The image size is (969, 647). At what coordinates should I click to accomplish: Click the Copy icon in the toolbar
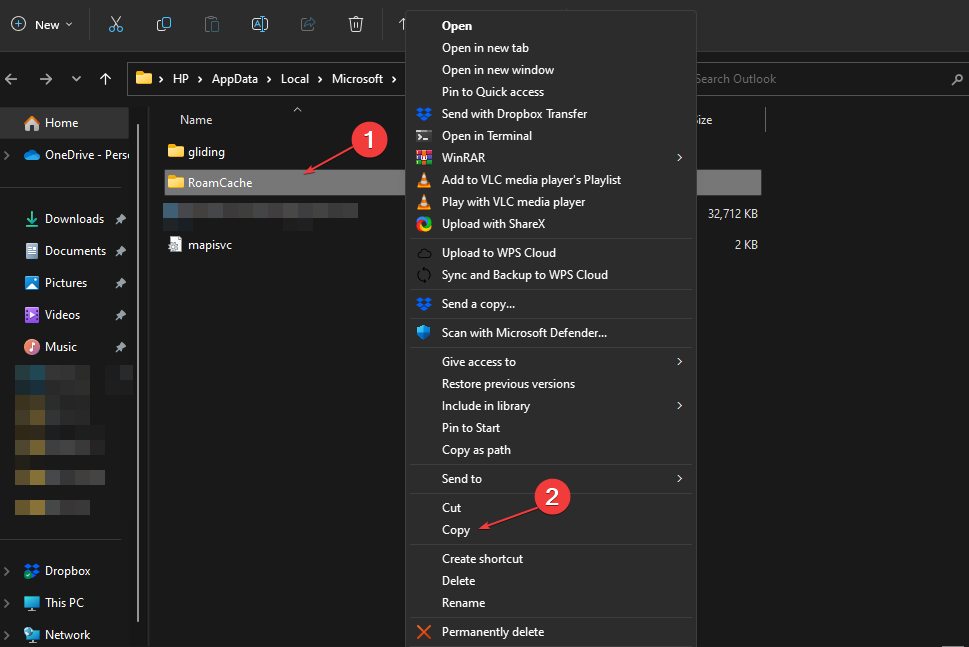click(163, 23)
